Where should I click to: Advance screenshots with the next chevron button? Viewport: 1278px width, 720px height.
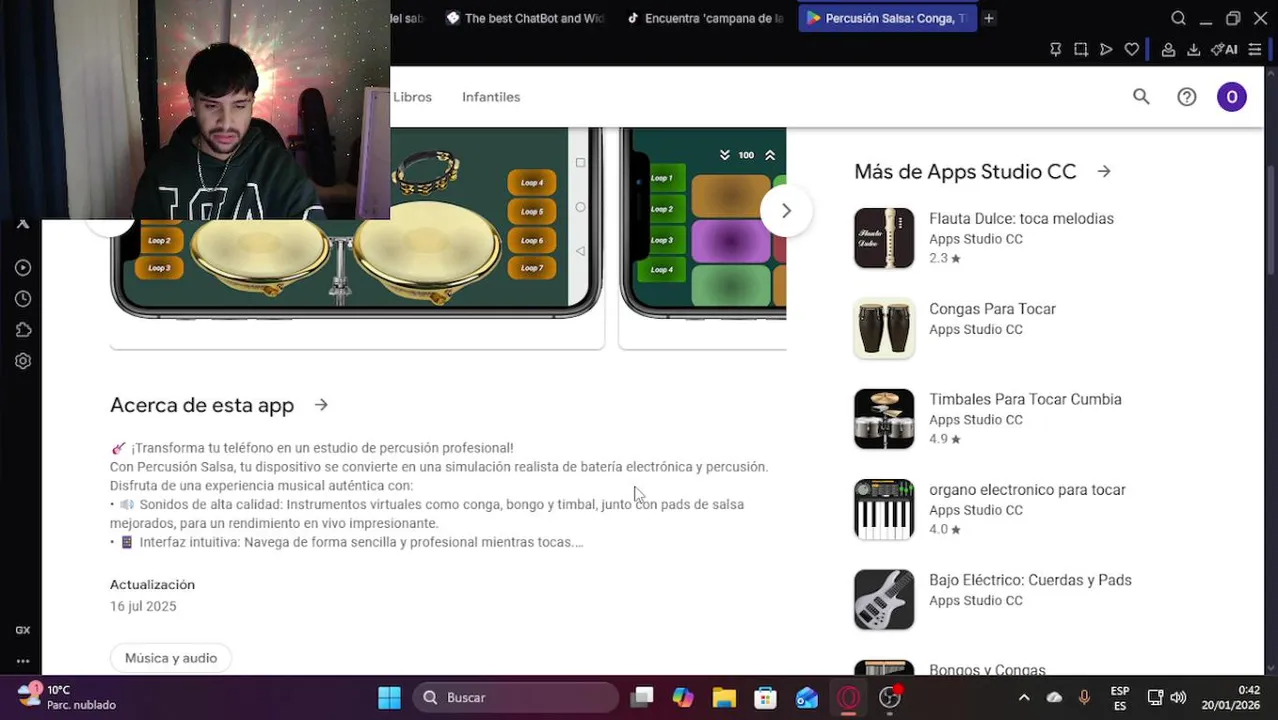pos(786,211)
